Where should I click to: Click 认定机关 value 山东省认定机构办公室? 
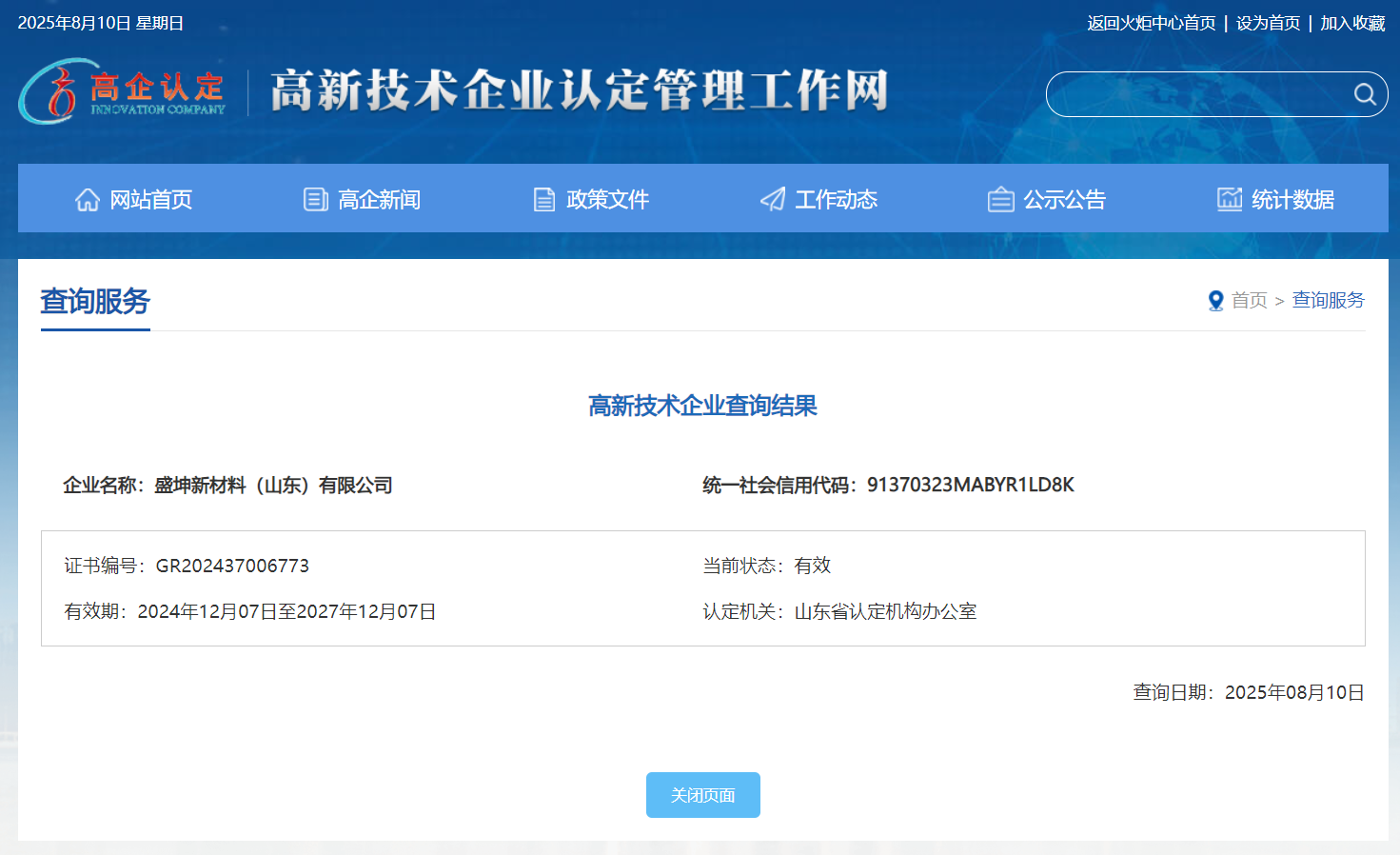(x=885, y=611)
